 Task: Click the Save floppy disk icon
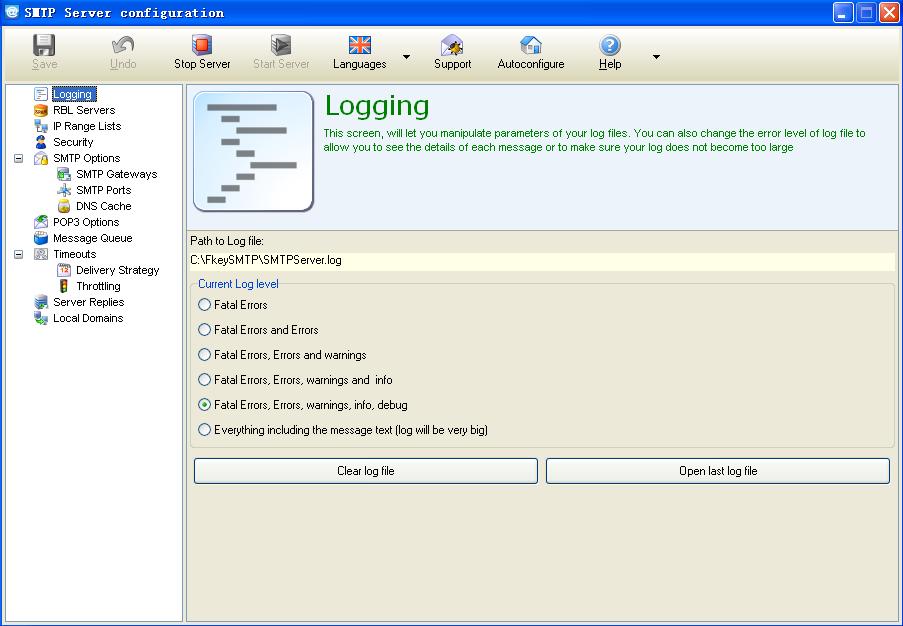tap(44, 45)
